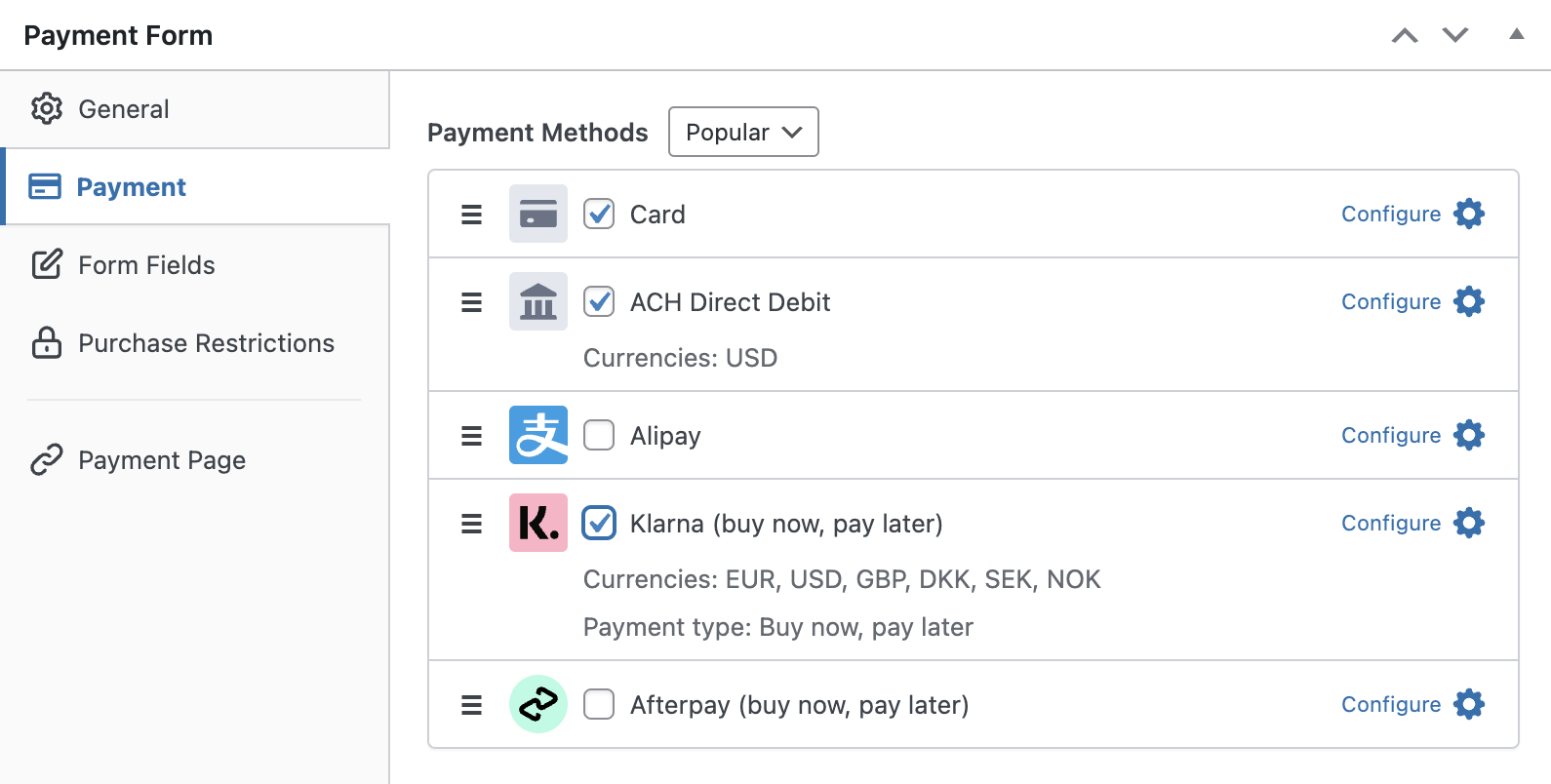Uncheck the Card payment method

(x=599, y=214)
